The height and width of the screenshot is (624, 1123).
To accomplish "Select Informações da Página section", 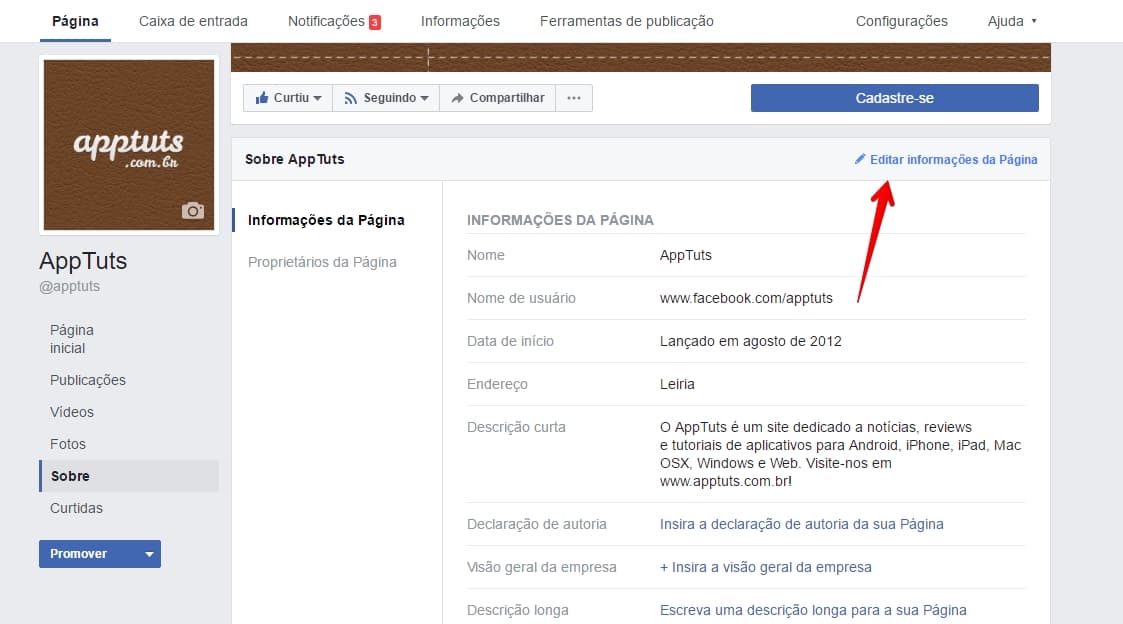I will click(326, 221).
